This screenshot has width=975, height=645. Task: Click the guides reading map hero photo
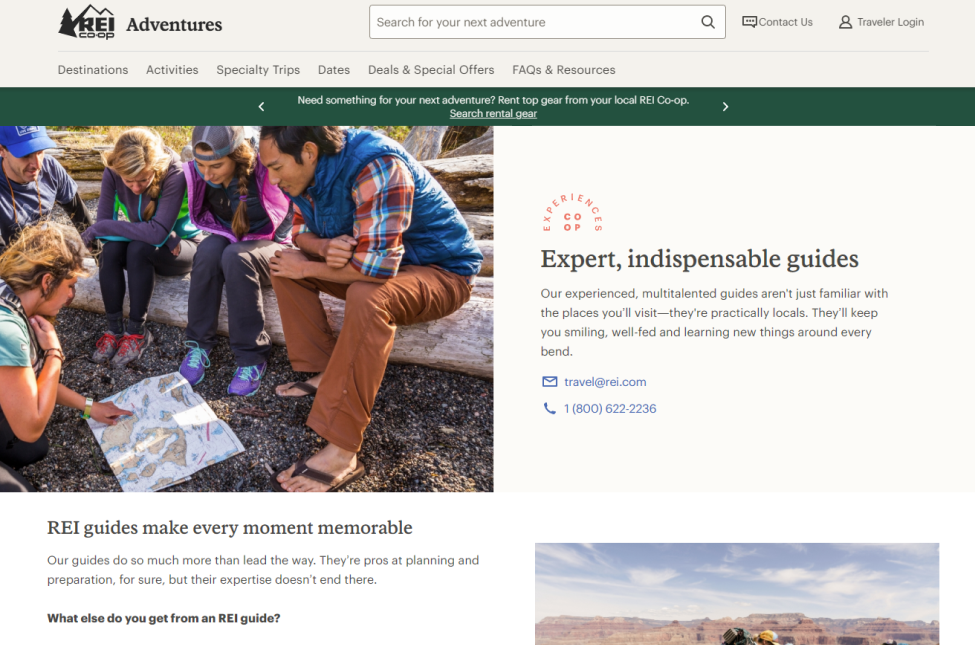coord(246,309)
